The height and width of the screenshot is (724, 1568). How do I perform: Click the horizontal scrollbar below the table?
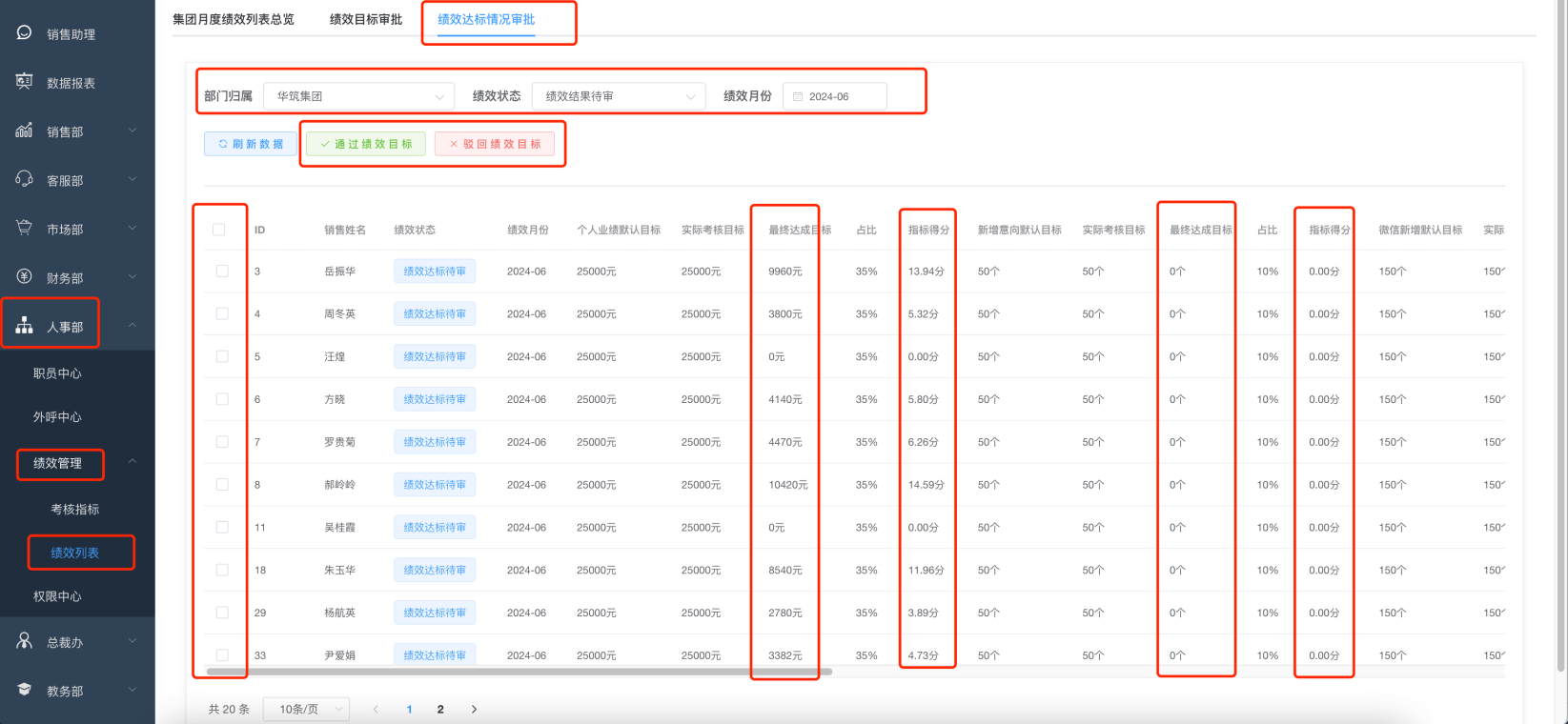click(x=519, y=672)
